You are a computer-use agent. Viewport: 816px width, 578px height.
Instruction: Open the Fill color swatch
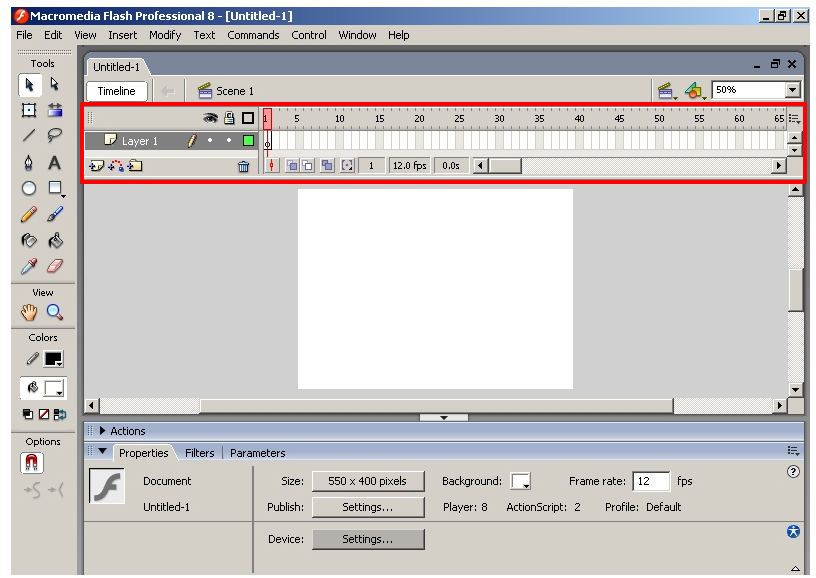click(54, 388)
